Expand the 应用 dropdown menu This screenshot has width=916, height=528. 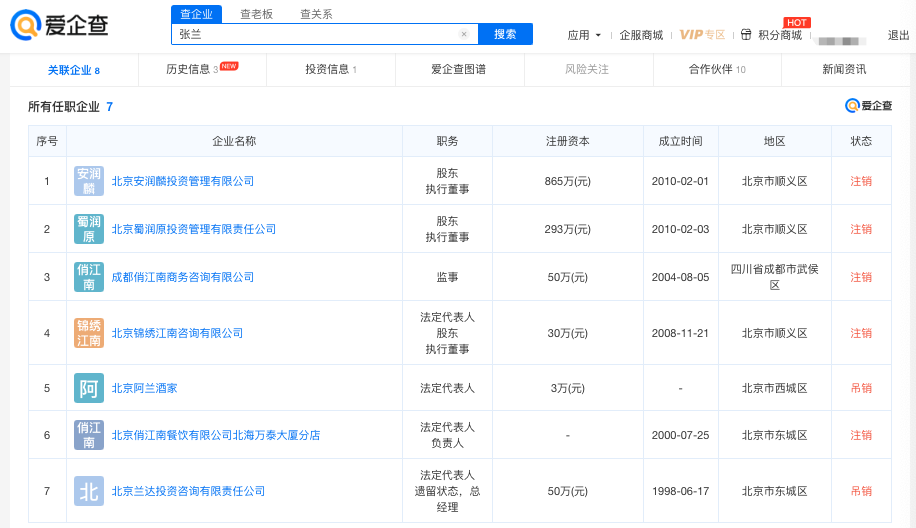(584, 35)
